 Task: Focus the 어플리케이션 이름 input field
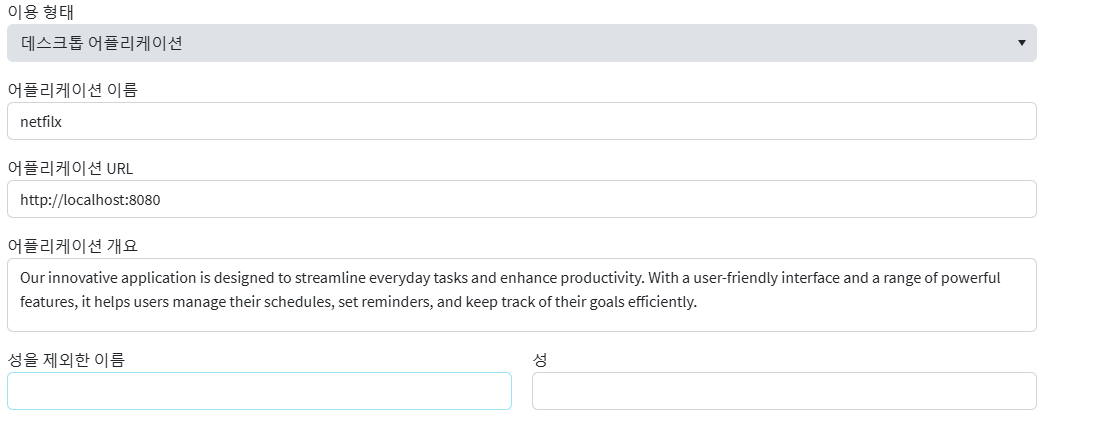pos(520,121)
